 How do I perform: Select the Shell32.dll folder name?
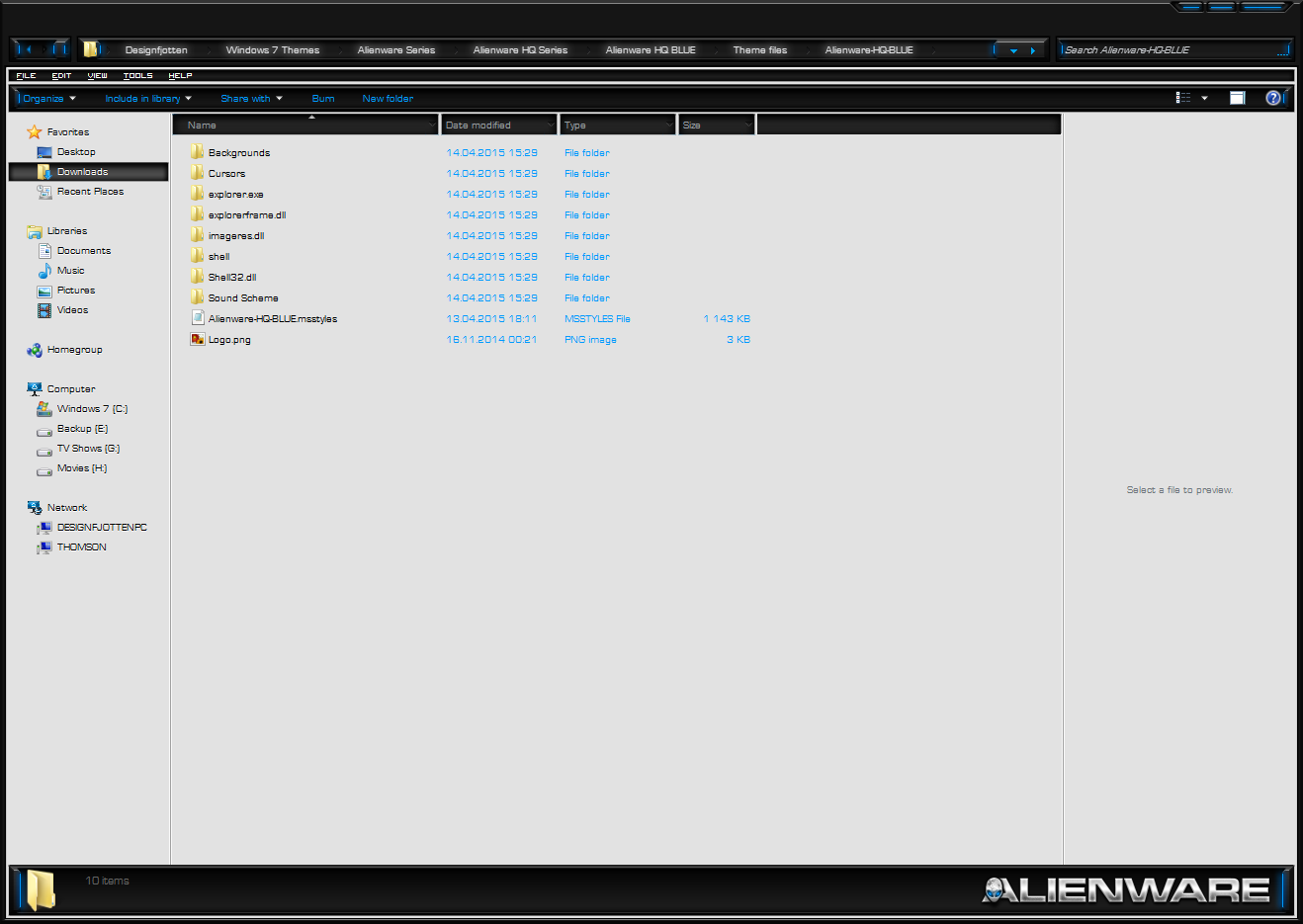coord(232,278)
